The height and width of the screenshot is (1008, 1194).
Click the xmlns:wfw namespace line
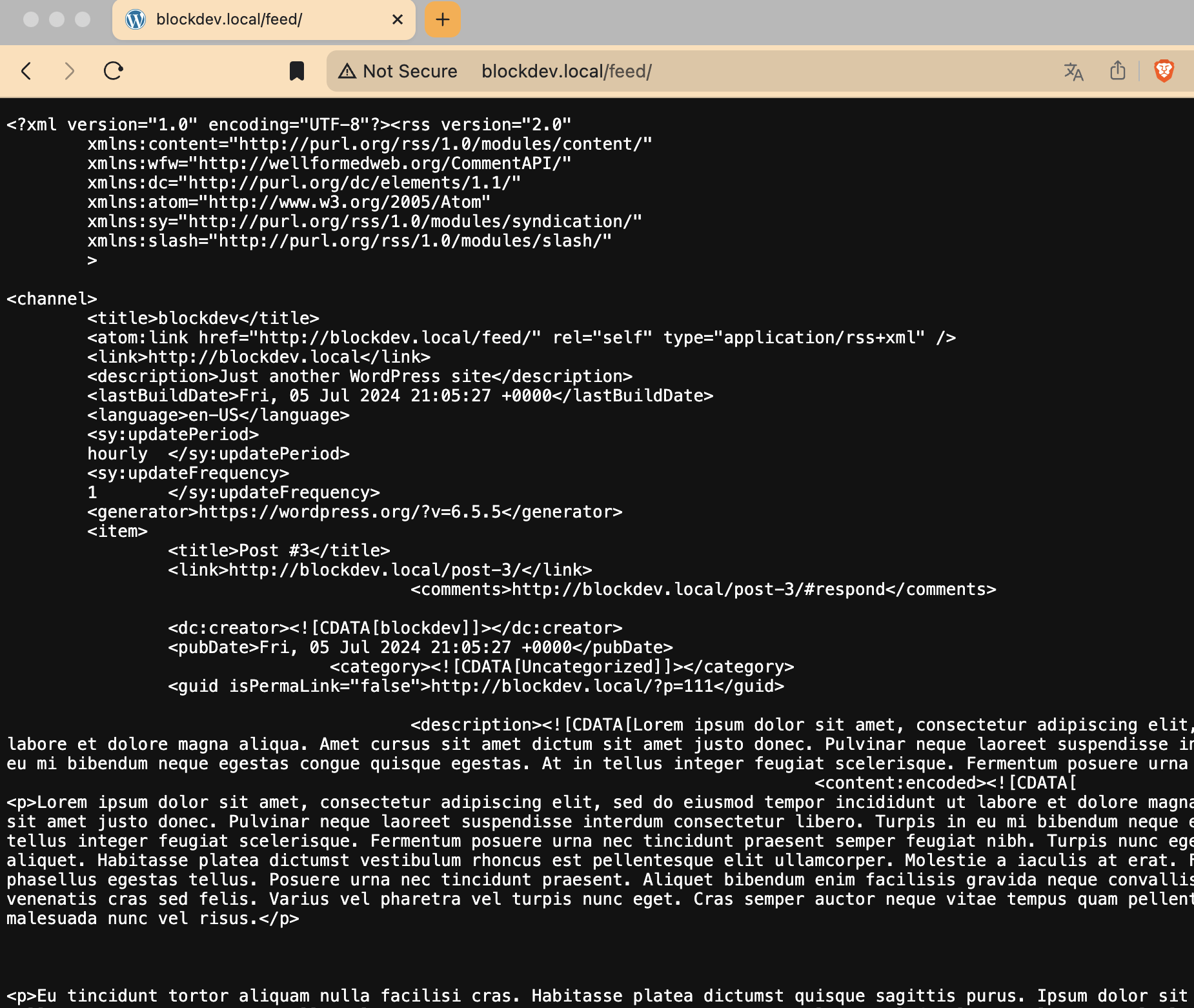tap(329, 163)
